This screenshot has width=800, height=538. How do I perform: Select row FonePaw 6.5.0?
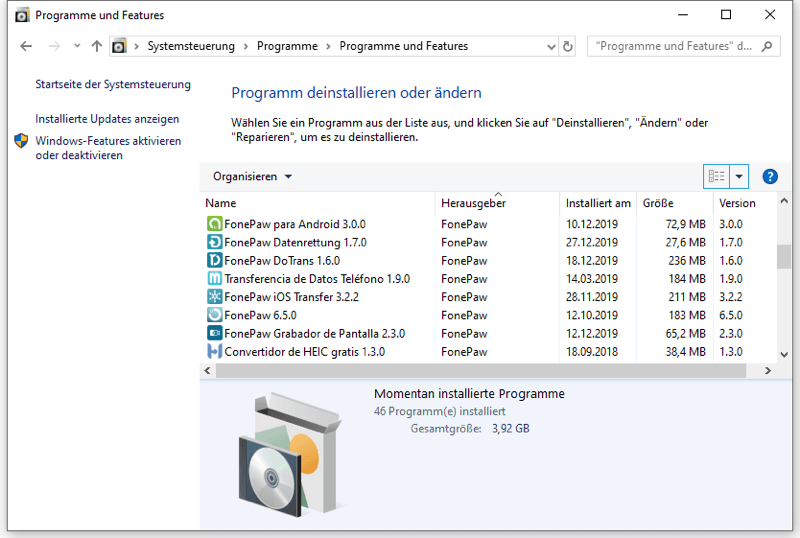coord(488,315)
